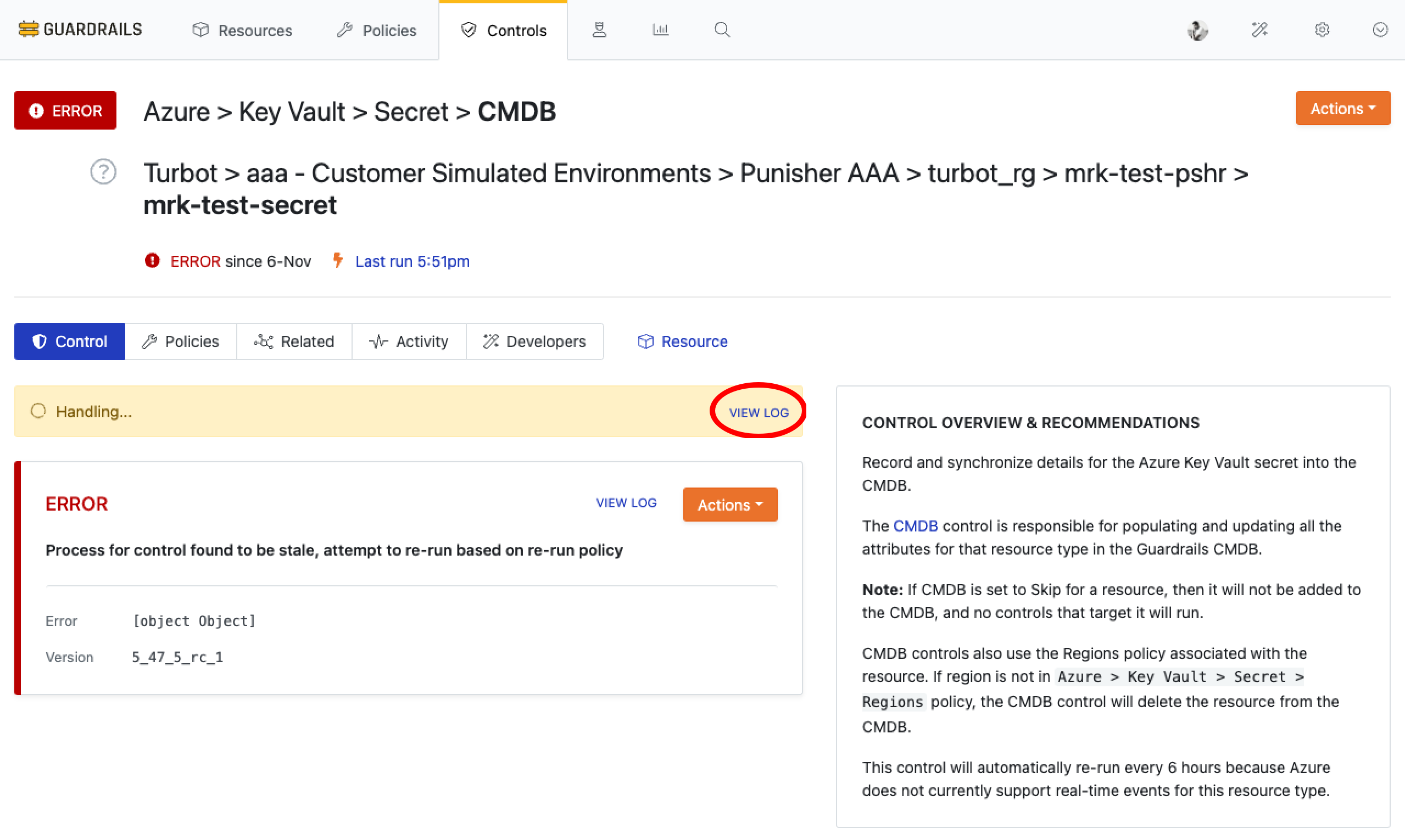Open the Developers tab
Image resolution: width=1405 pixels, height=840 pixels.
pyautogui.click(x=534, y=341)
